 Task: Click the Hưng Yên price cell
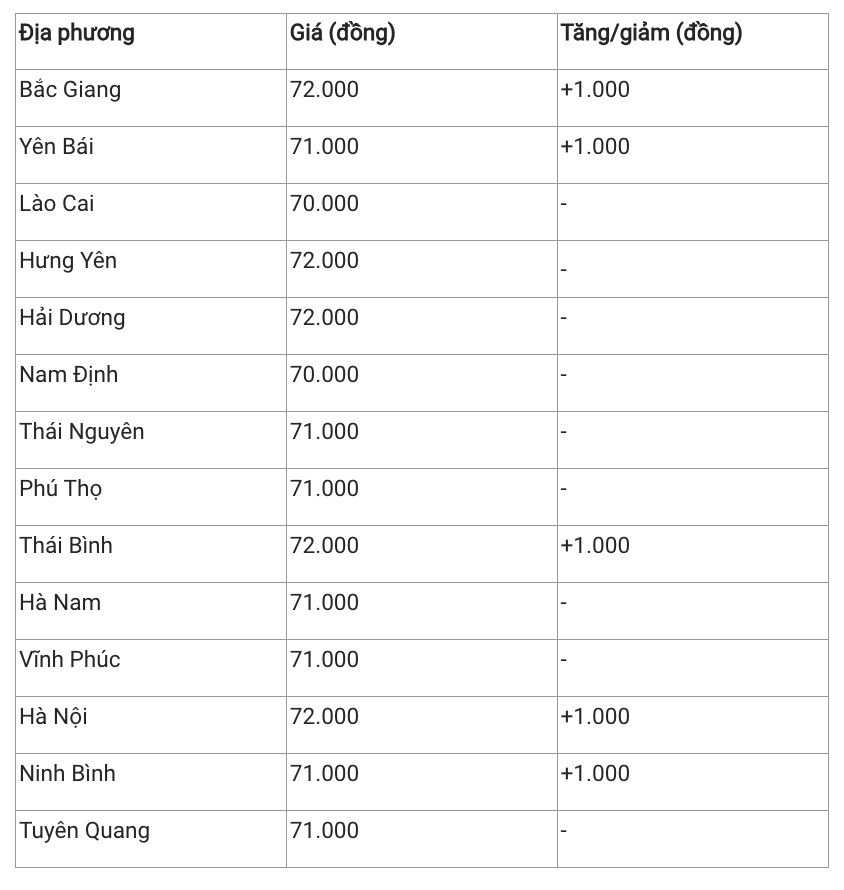pyautogui.click(x=324, y=261)
